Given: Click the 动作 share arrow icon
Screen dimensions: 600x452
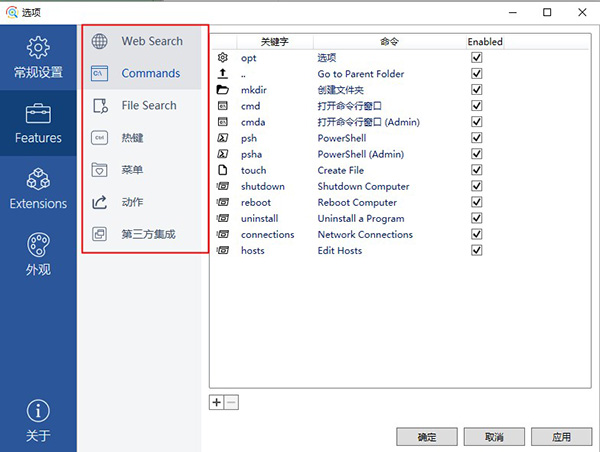Looking at the screenshot, I should (x=99, y=202).
